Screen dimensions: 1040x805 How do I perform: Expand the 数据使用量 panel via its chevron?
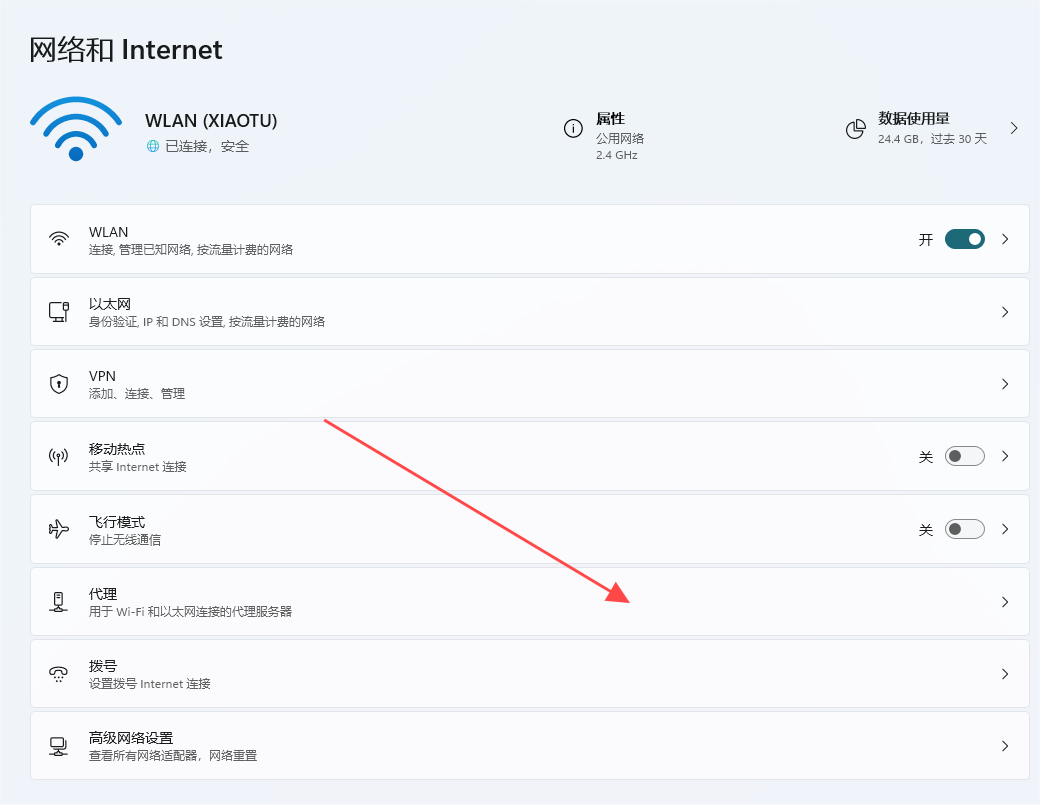[1015, 128]
